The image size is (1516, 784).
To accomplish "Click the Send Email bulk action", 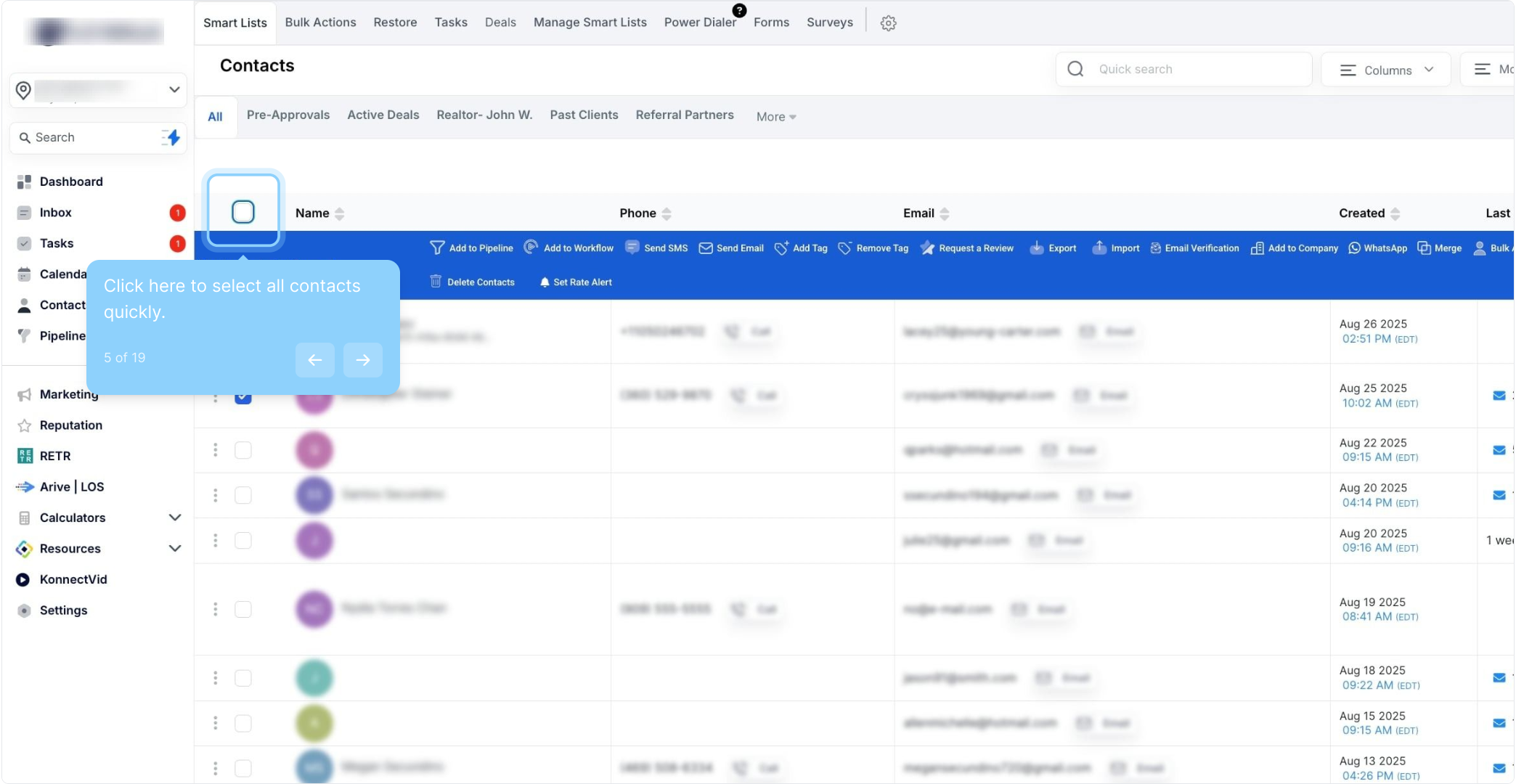I will [x=731, y=248].
